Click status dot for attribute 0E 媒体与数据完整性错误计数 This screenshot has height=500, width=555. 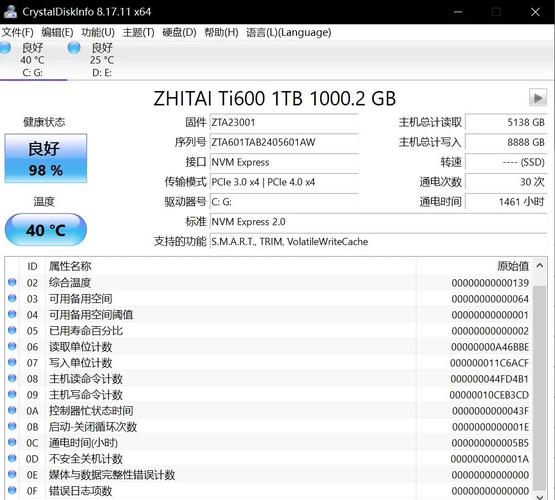12,474
